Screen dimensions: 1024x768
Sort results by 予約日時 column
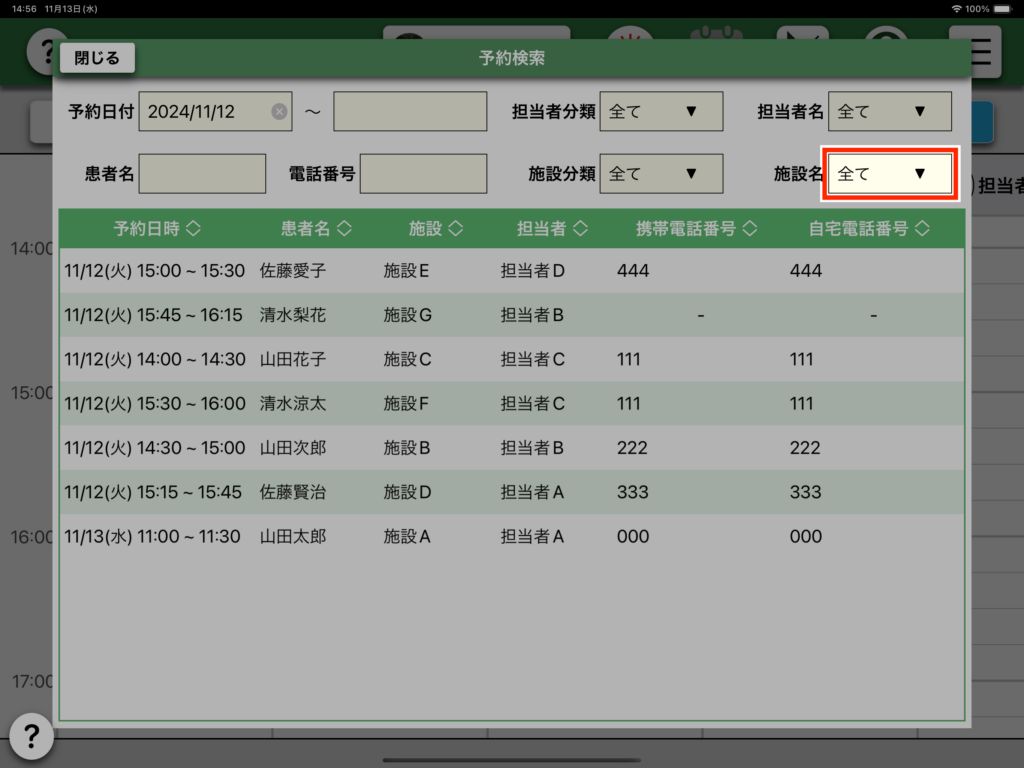point(157,229)
